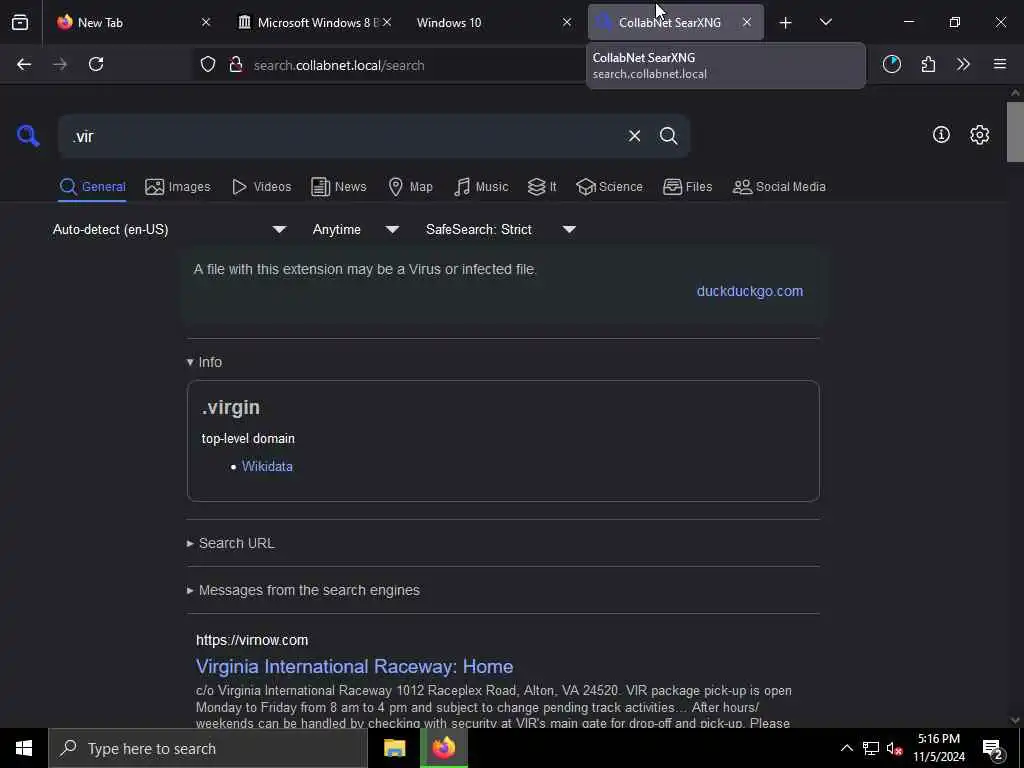This screenshot has height=768, width=1024.
Task: Click the Windows taskbar search box
Action: (208, 748)
